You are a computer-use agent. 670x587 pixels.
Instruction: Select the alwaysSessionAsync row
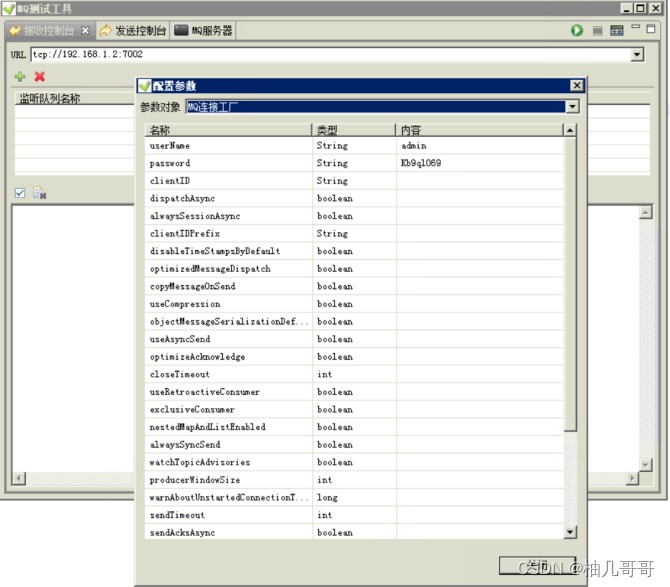coord(354,216)
